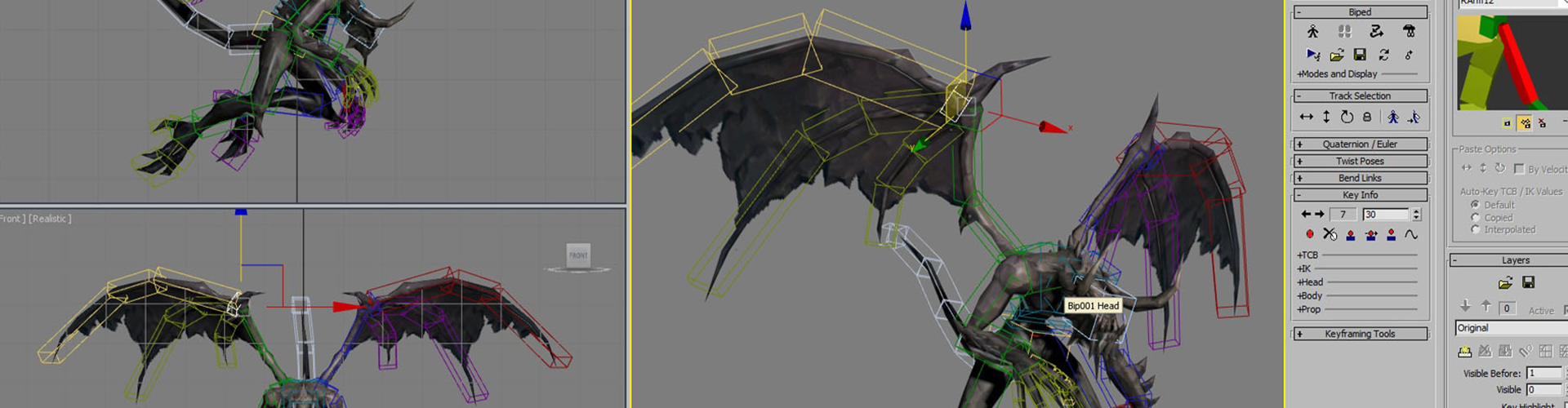Click the Load Layers folder icon
Image resolution: width=1568 pixels, height=408 pixels.
[1506, 283]
